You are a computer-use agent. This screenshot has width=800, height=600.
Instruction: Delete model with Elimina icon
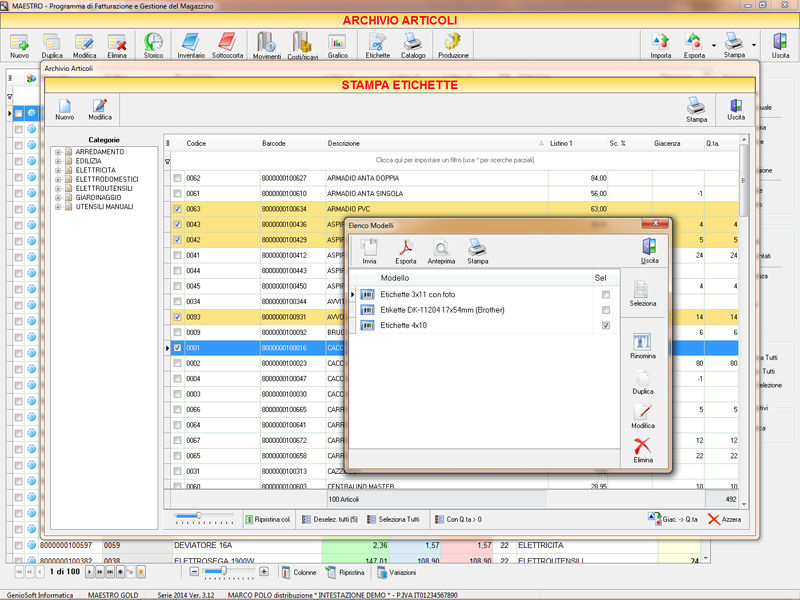pyautogui.click(x=643, y=450)
